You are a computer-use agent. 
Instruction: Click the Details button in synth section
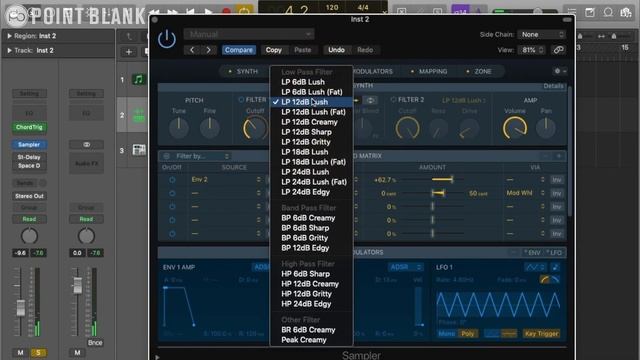553,86
